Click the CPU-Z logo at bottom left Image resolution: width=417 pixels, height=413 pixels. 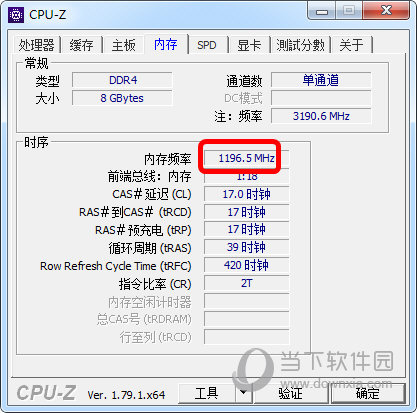pos(46,393)
